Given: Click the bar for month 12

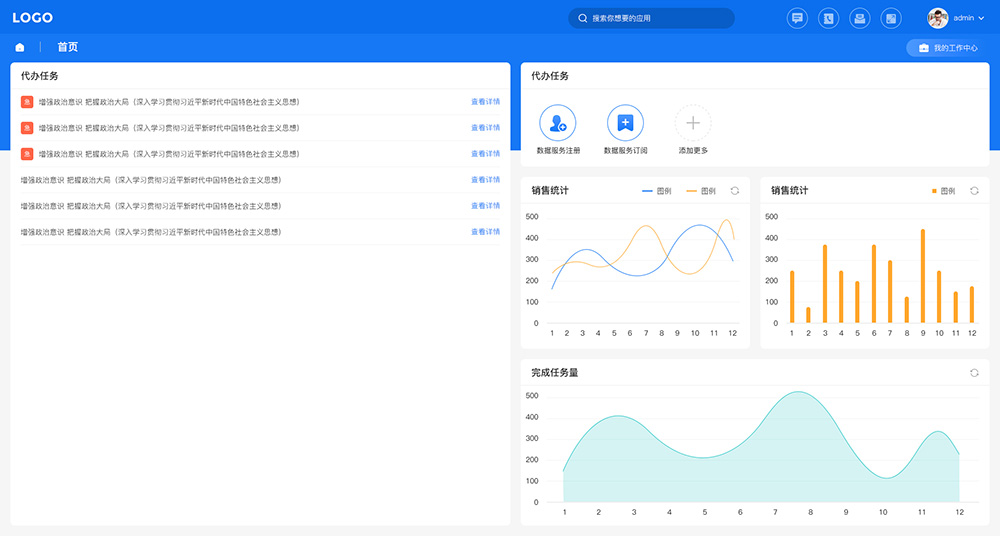Looking at the screenshot, I should (x=972, y=305).
